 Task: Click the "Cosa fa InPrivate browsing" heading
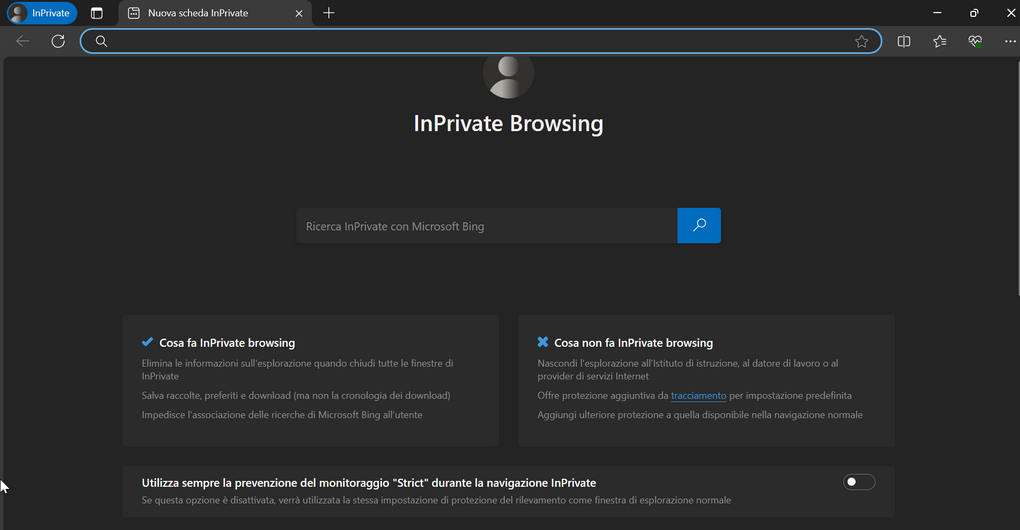[227, 343]
